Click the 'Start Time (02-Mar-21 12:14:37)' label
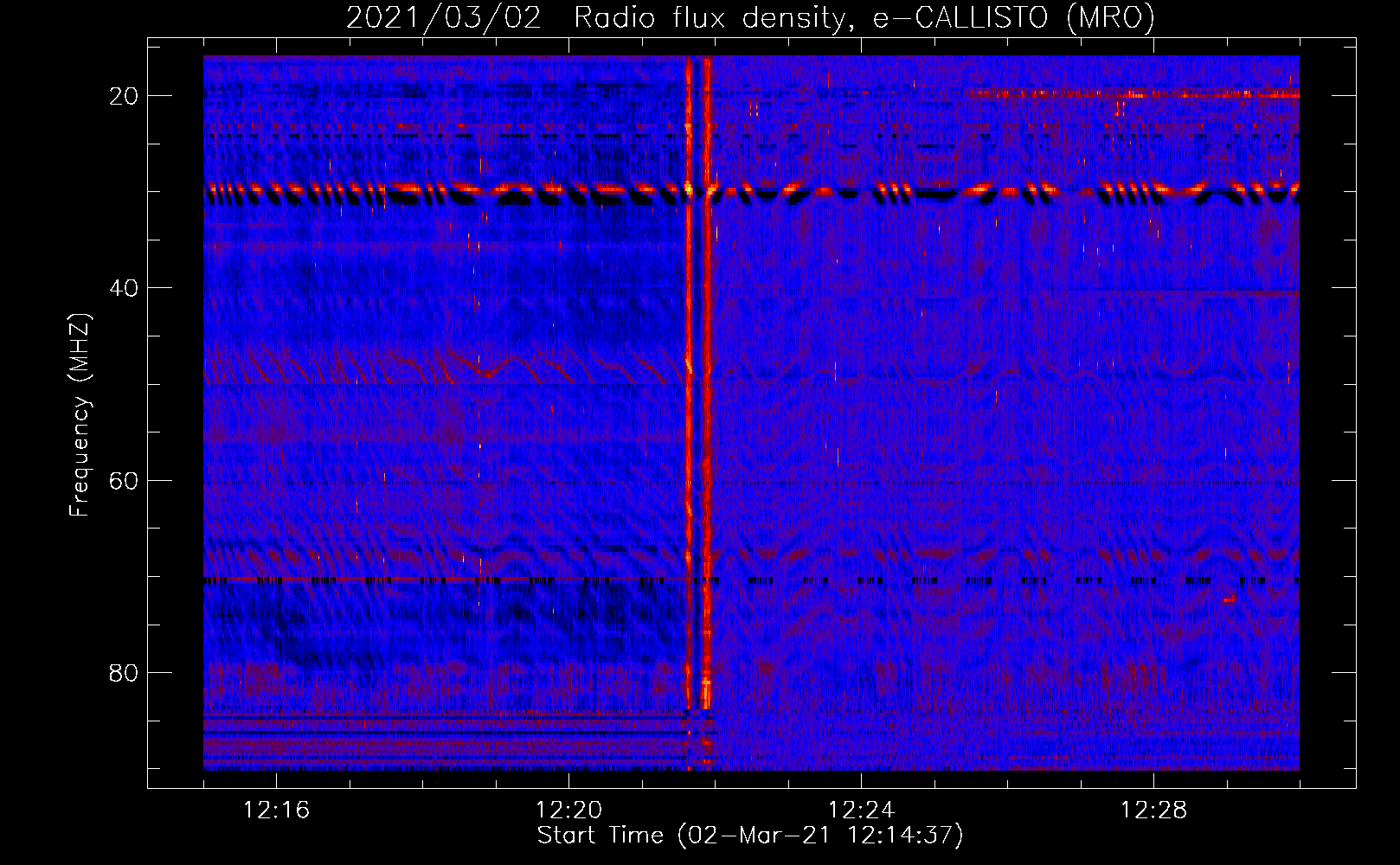1400x865 pixels. tap(750, 836)
